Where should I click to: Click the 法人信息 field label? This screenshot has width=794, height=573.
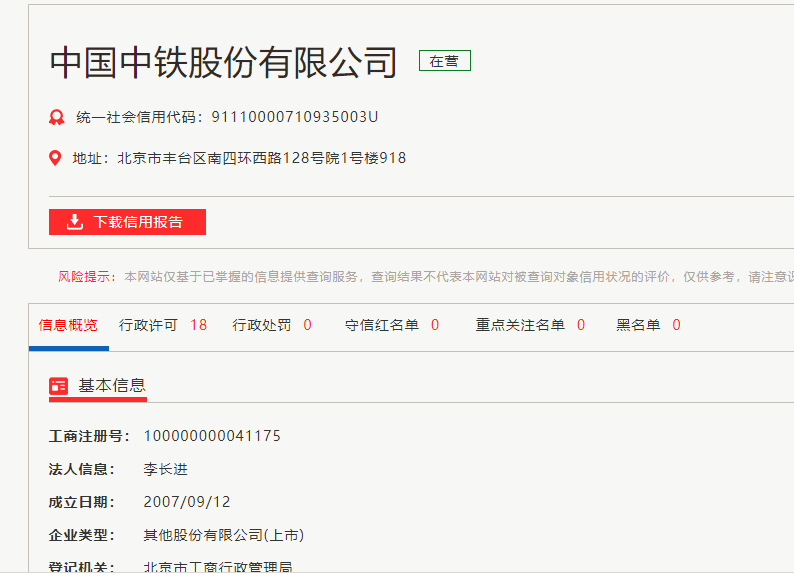(82, 469)
